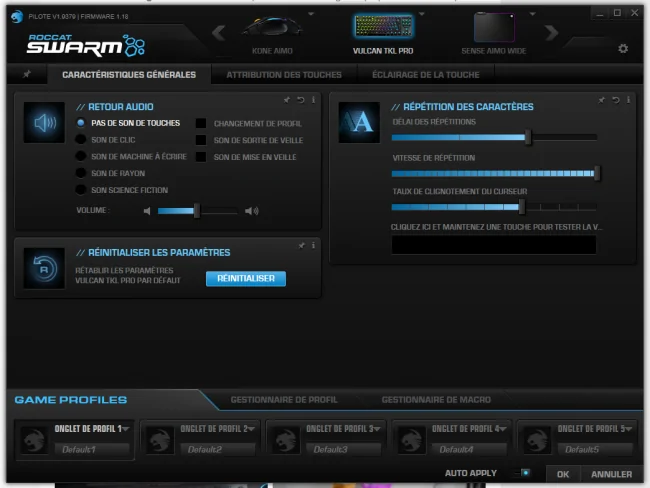Click the Default4 profile icon

pyautogui.click(x=412, y=440)
